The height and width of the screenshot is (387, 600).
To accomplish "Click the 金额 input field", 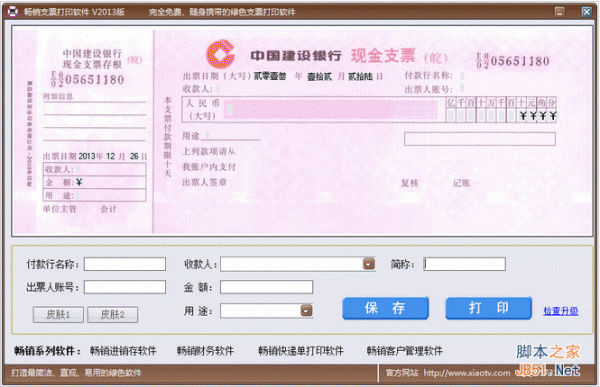I will [266, 287].
